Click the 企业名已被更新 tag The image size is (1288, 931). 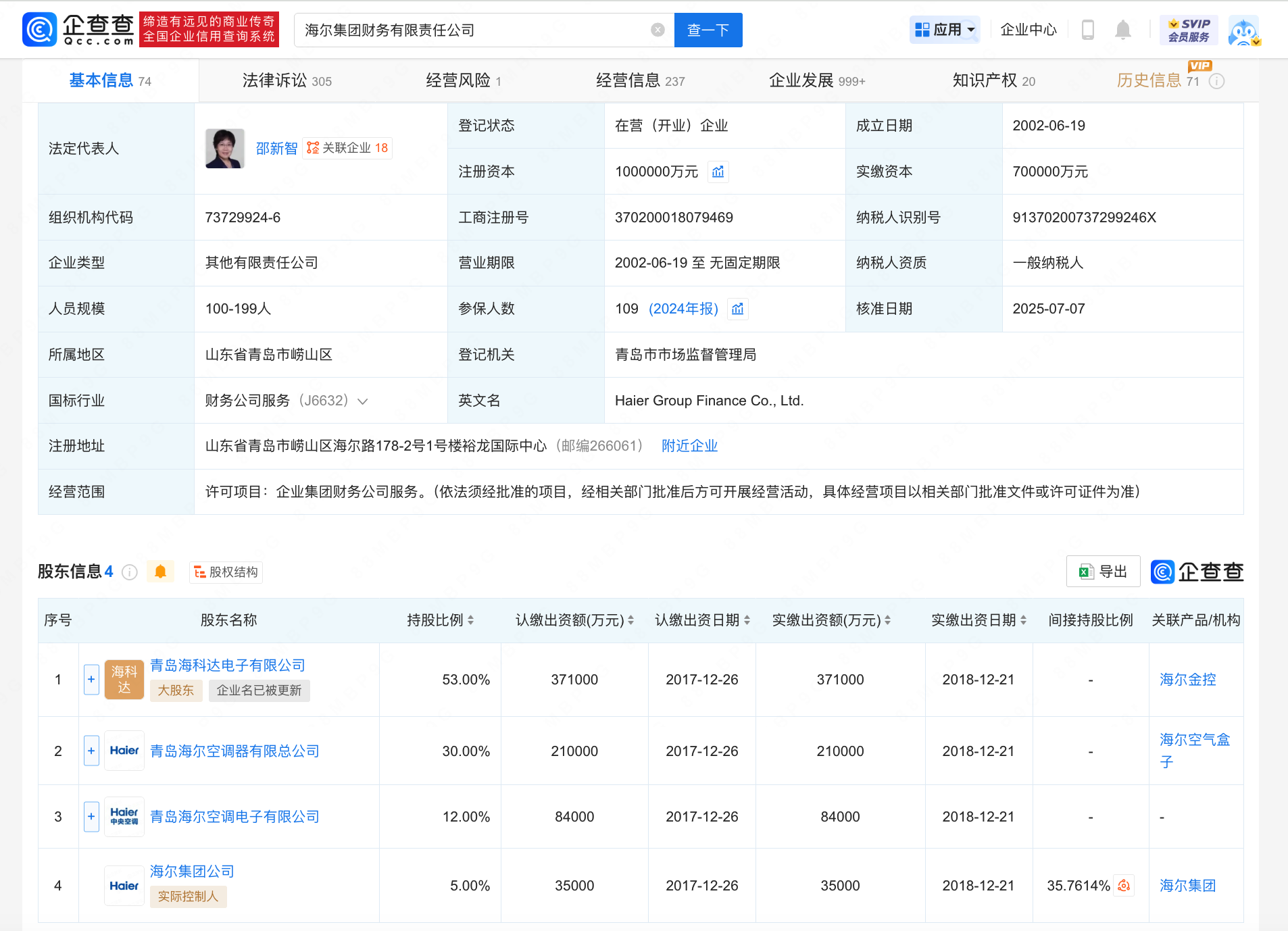coord(259,690)
